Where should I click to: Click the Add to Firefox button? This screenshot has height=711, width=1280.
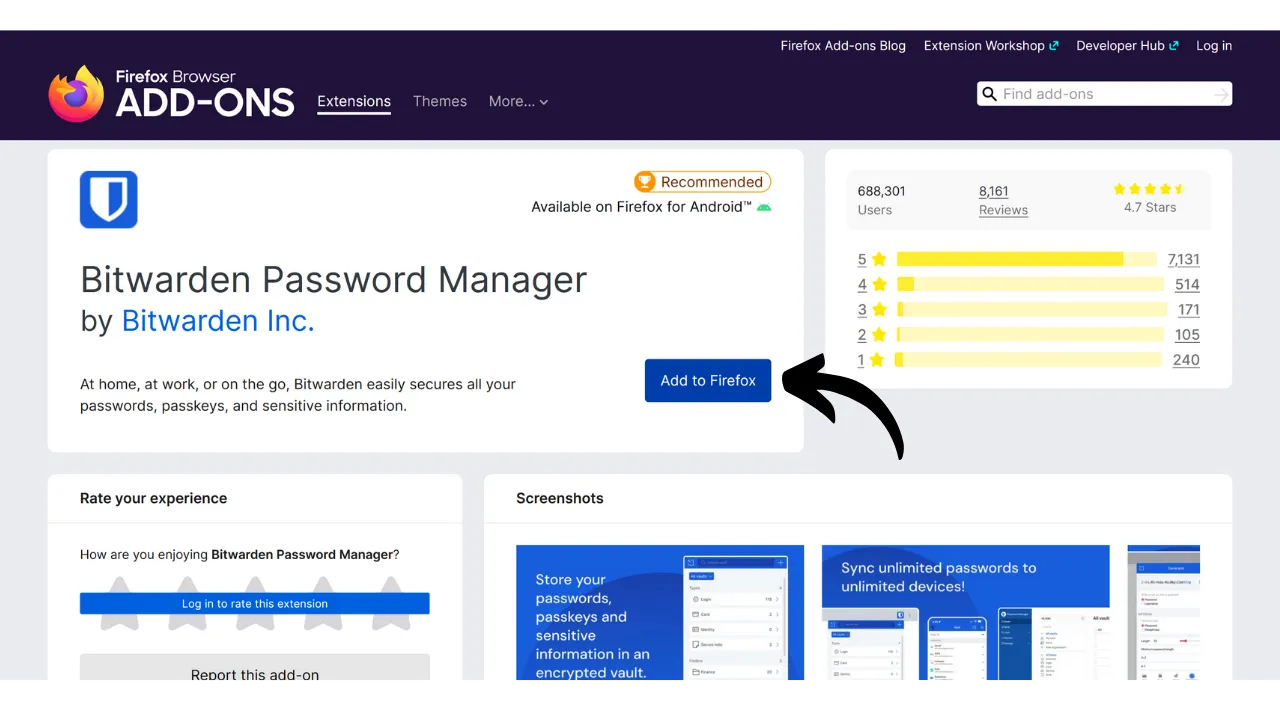[x=707, y=380]
